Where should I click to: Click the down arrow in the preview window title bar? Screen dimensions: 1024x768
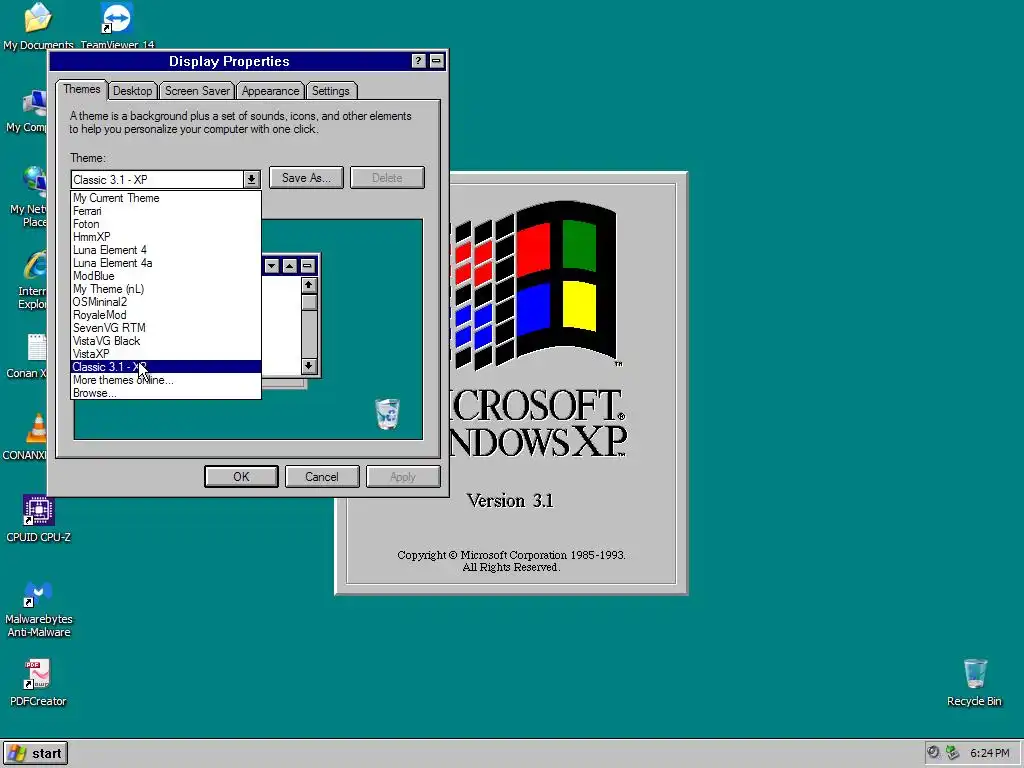272,266
